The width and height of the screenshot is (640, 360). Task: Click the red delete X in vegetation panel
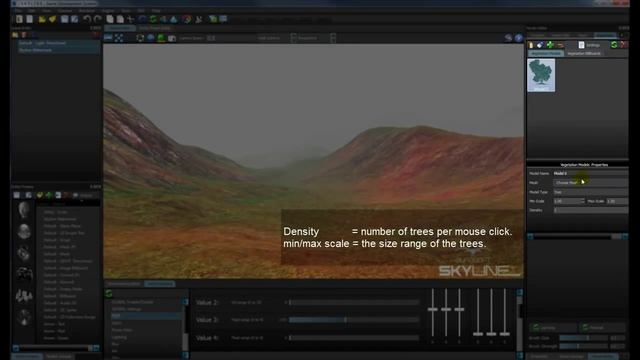(x=624, y=45)
